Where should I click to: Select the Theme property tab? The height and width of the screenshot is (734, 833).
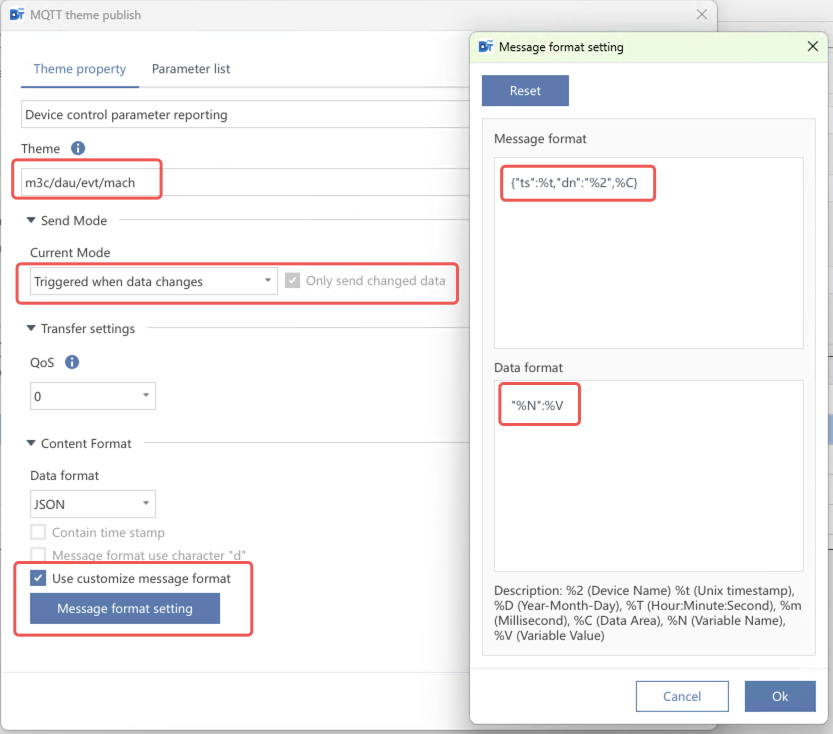(x=80, y=69)
